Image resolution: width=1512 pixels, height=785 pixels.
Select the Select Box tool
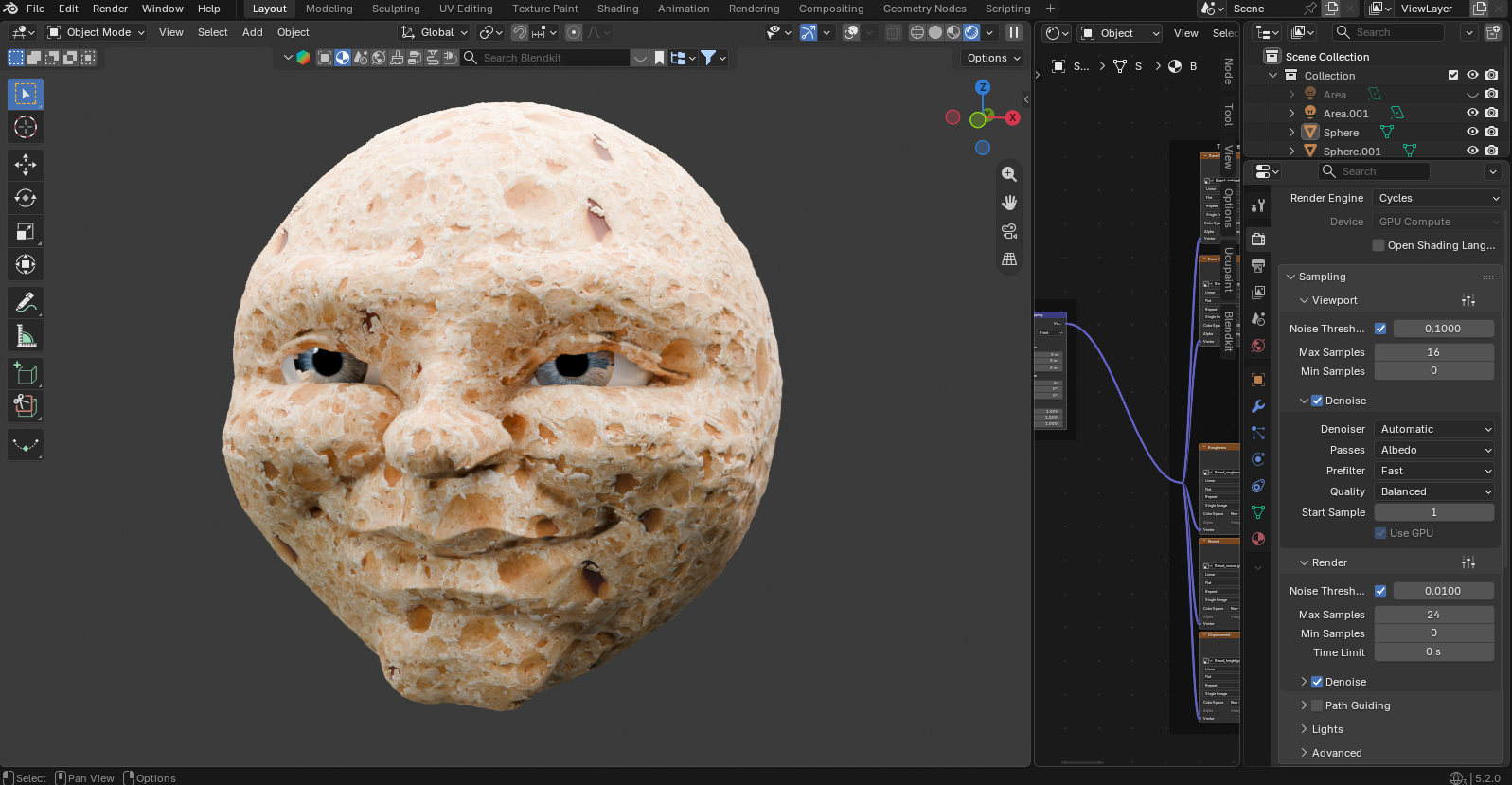26,94
